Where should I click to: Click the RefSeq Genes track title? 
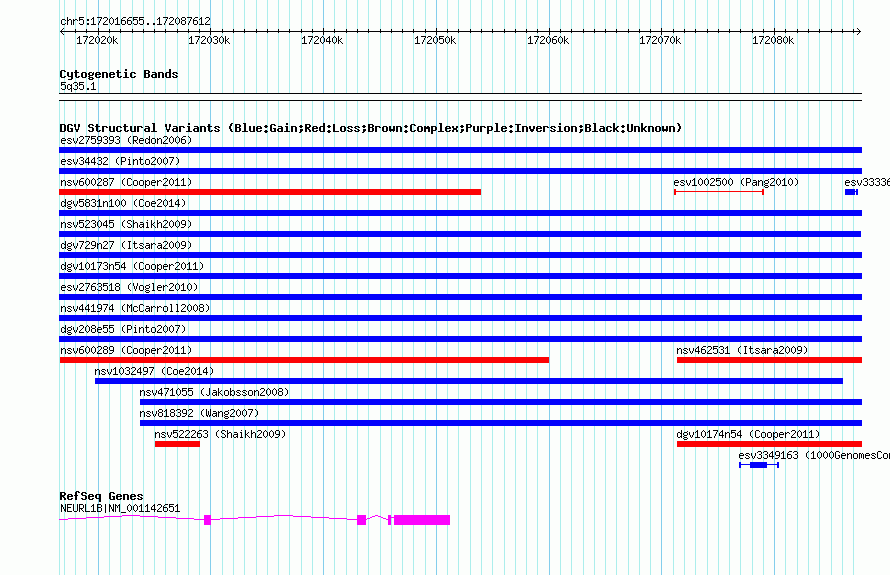[101, 496]
